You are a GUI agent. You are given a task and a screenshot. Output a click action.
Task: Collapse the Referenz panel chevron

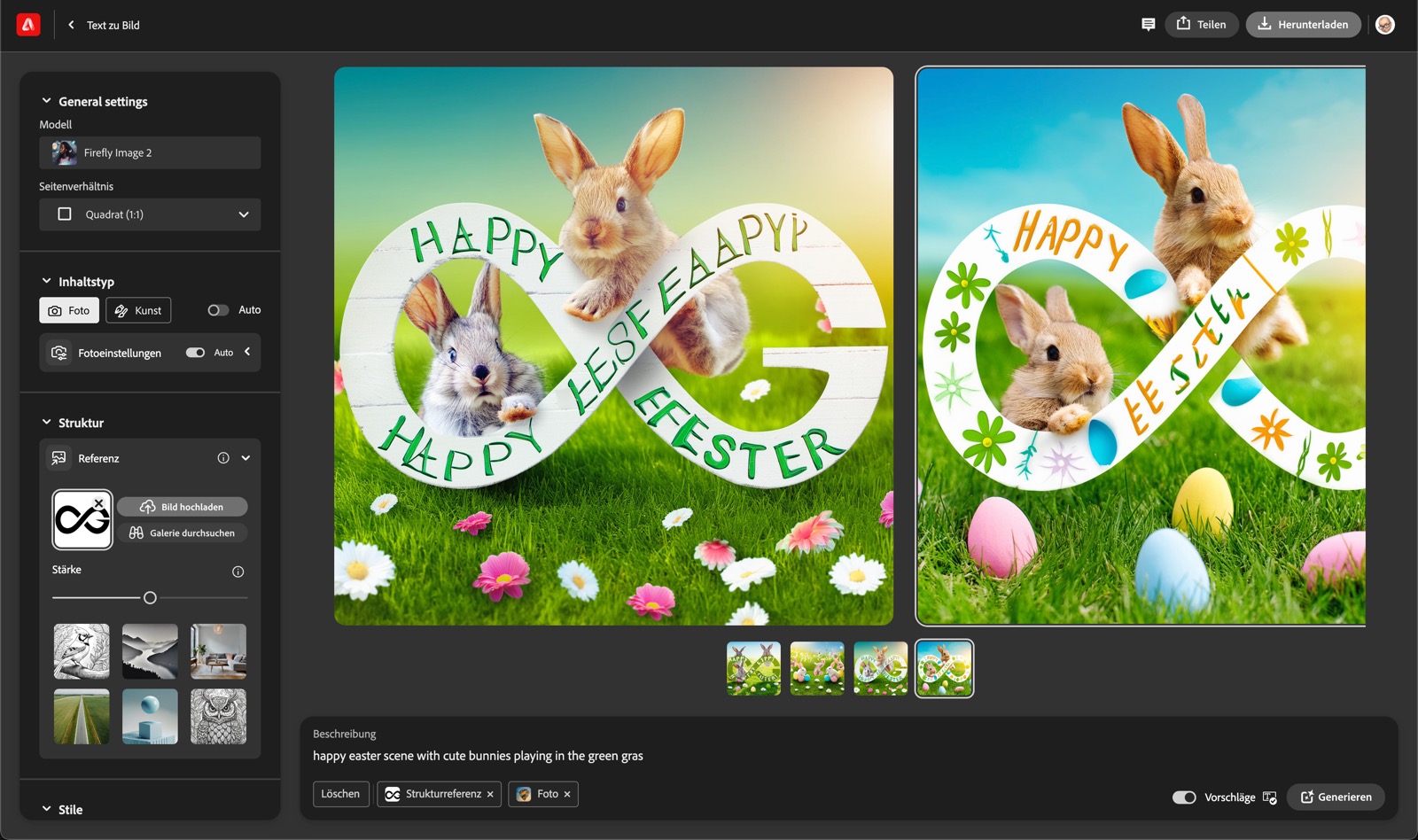(x=245, y=458)
